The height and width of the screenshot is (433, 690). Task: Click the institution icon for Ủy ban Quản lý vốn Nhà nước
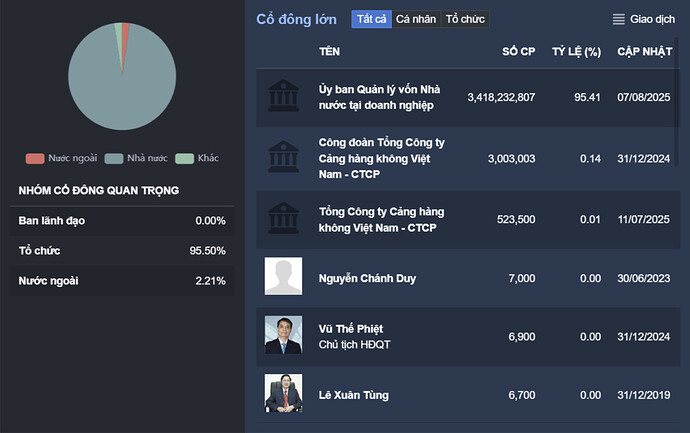click(283, 95)
